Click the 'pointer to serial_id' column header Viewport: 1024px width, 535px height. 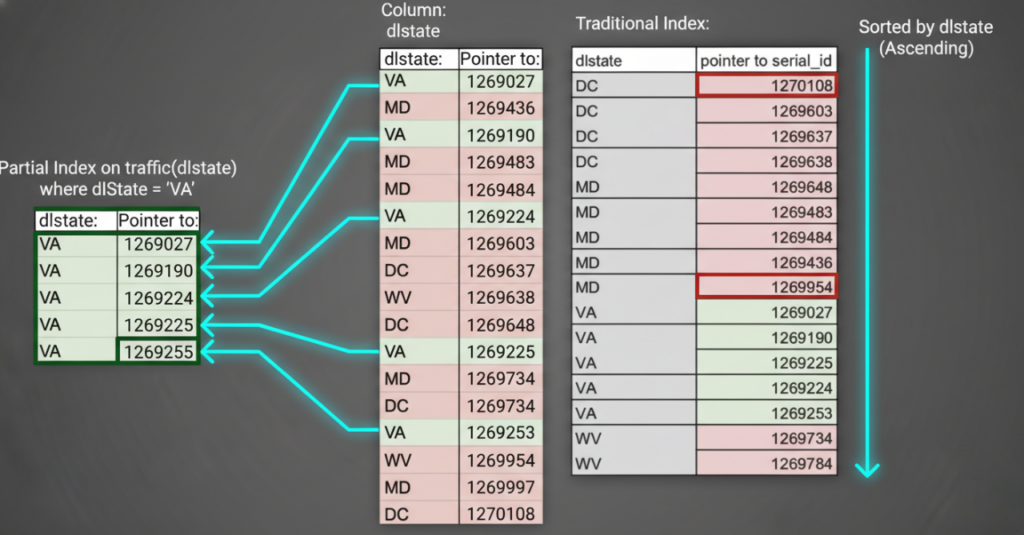pos(767,60)
